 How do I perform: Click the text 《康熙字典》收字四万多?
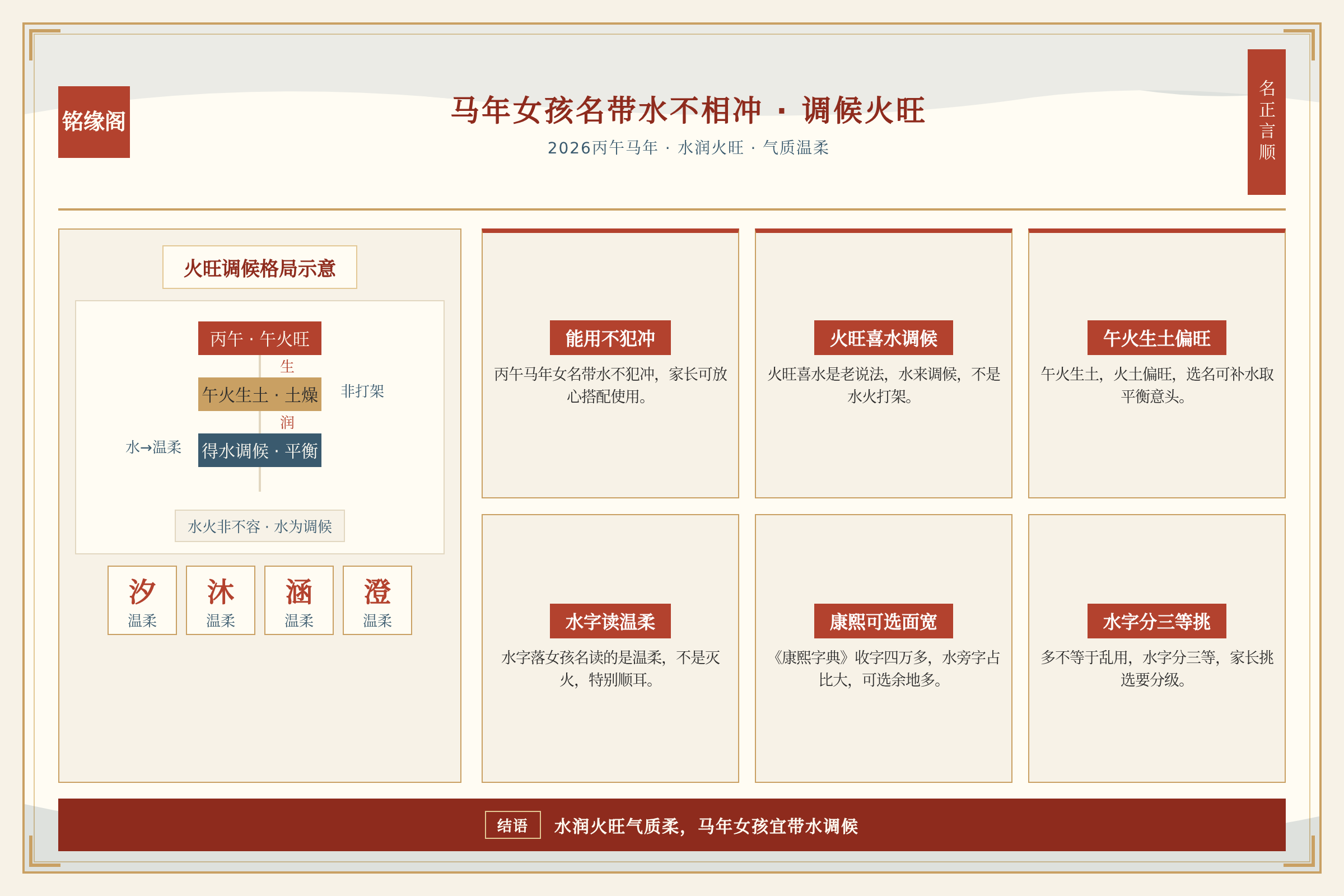(x=850, y=657)
